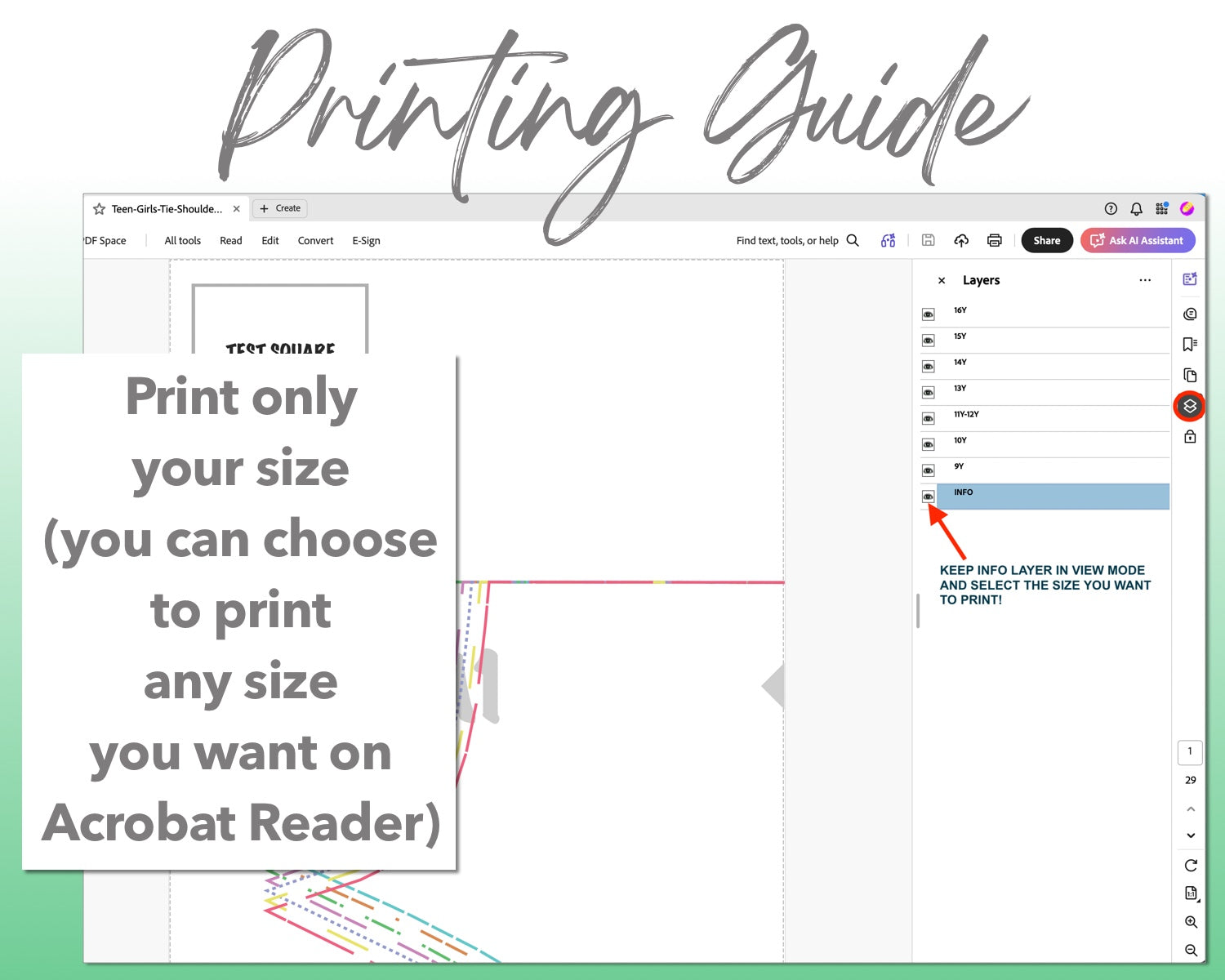The height and width of the screenshot is (980, 1225).
Task: Select the INFO layer row
Action: pyautogui.click(x=1053, y=497)
